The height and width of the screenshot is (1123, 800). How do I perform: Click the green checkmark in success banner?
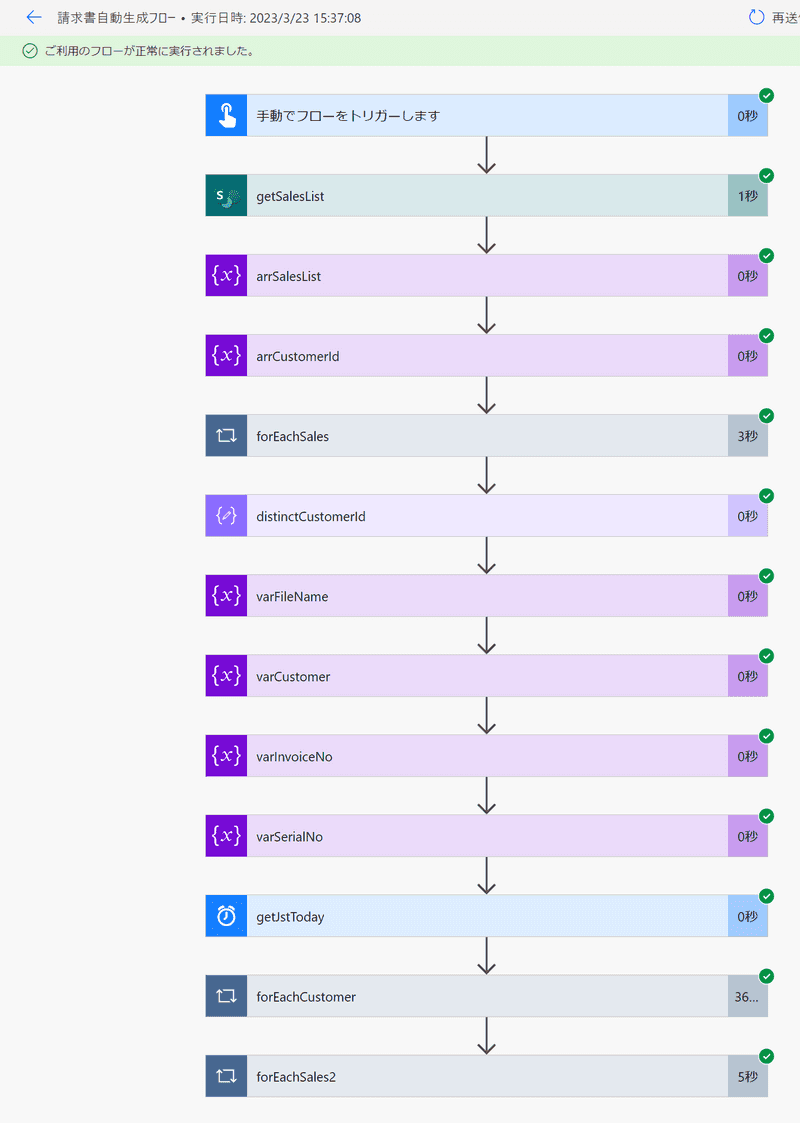pyautogui.click(x=30, y=51)
